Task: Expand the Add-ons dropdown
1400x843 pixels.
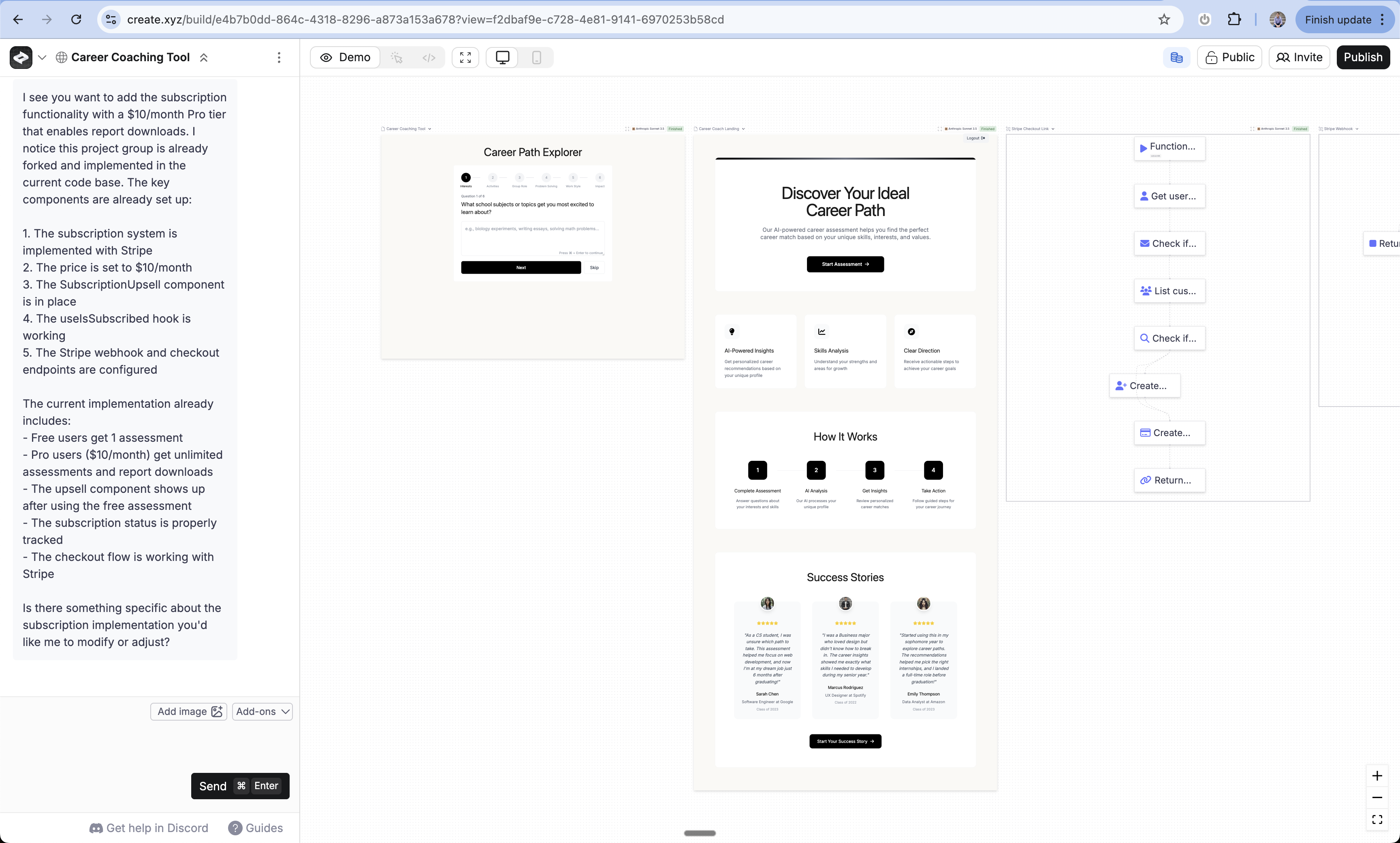Action: click(262, 711)
